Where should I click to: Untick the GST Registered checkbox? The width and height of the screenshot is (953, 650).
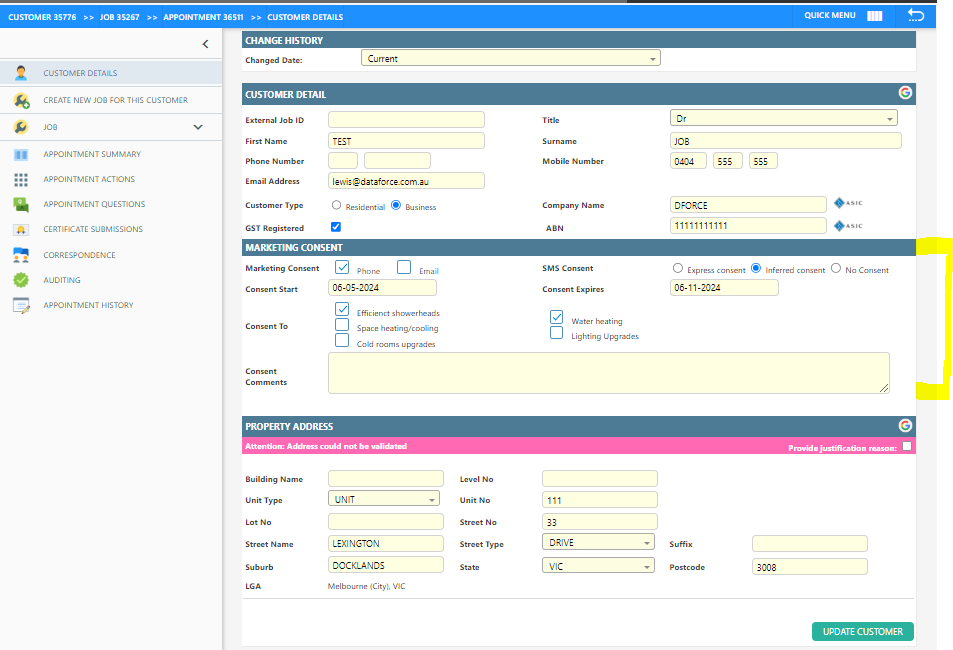[336, 227]
